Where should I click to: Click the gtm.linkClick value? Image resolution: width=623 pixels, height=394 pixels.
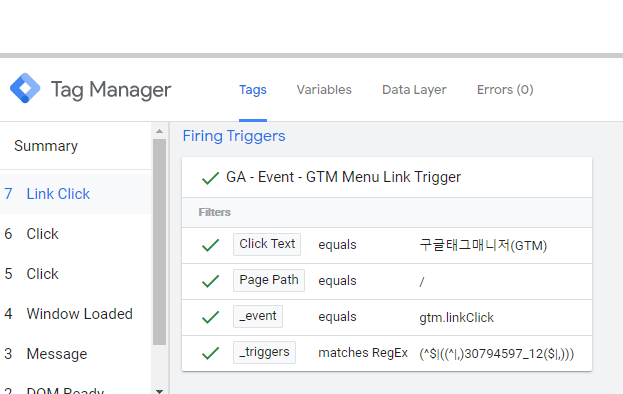click(457, 317)
